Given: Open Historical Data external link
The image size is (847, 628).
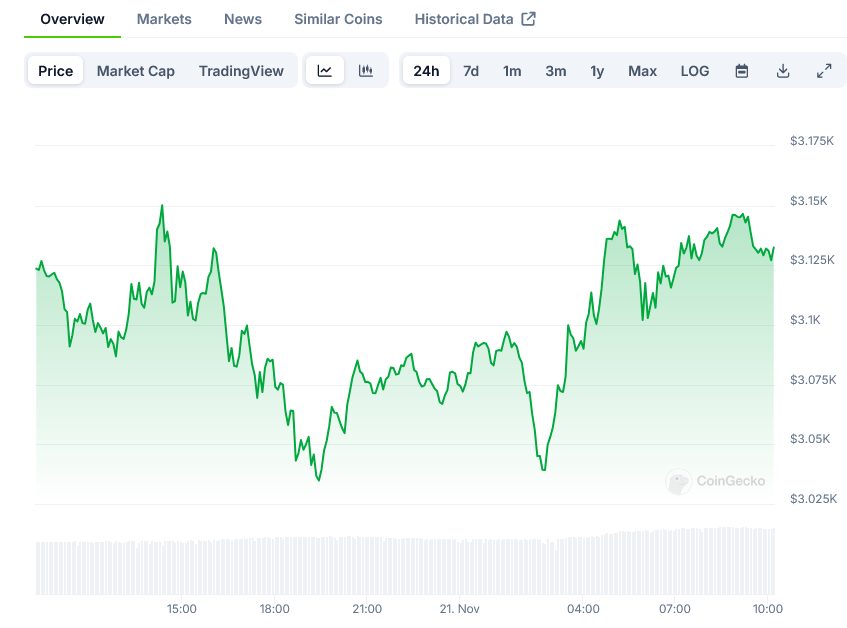Looking at the screenshot, I should pos(475,19).
